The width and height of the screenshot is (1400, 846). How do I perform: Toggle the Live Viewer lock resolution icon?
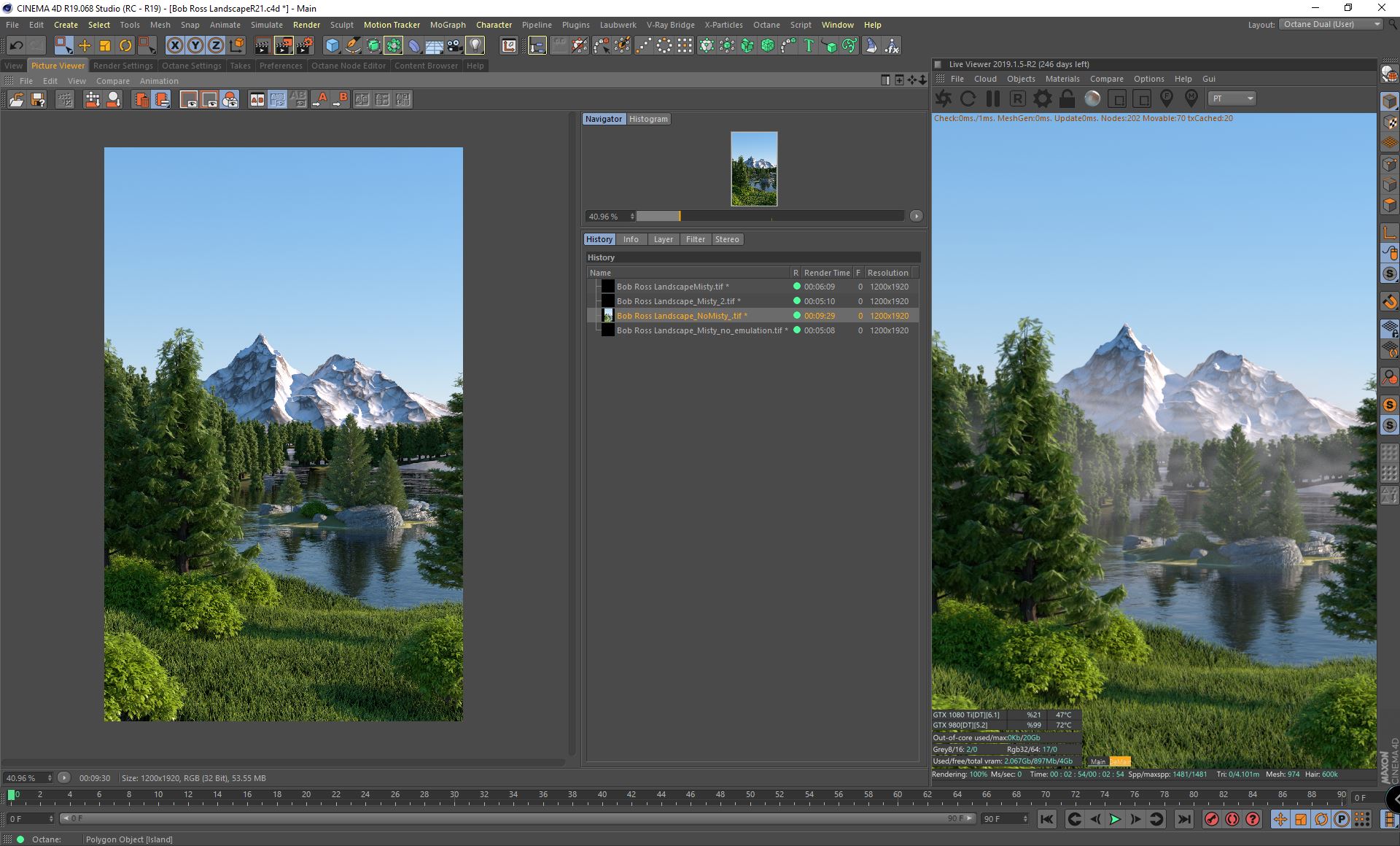(1067, 98)
